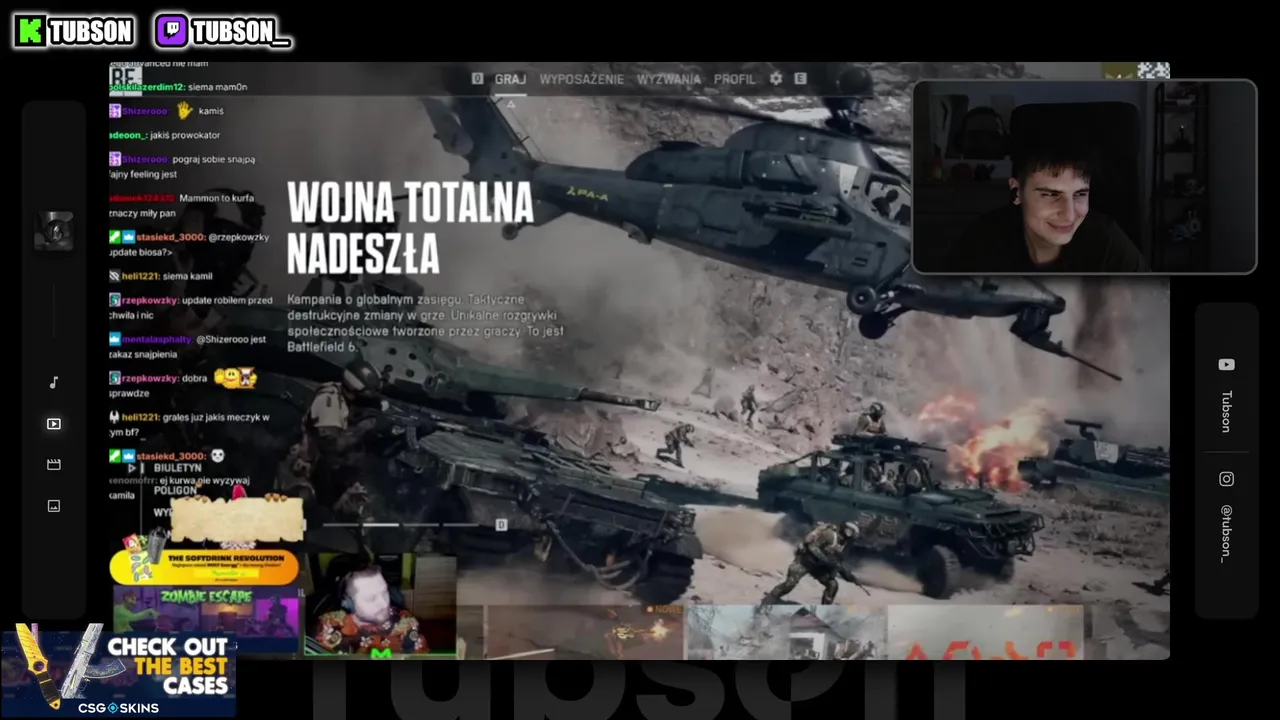Select the video play icon in left sidebar

coord(54,424)
